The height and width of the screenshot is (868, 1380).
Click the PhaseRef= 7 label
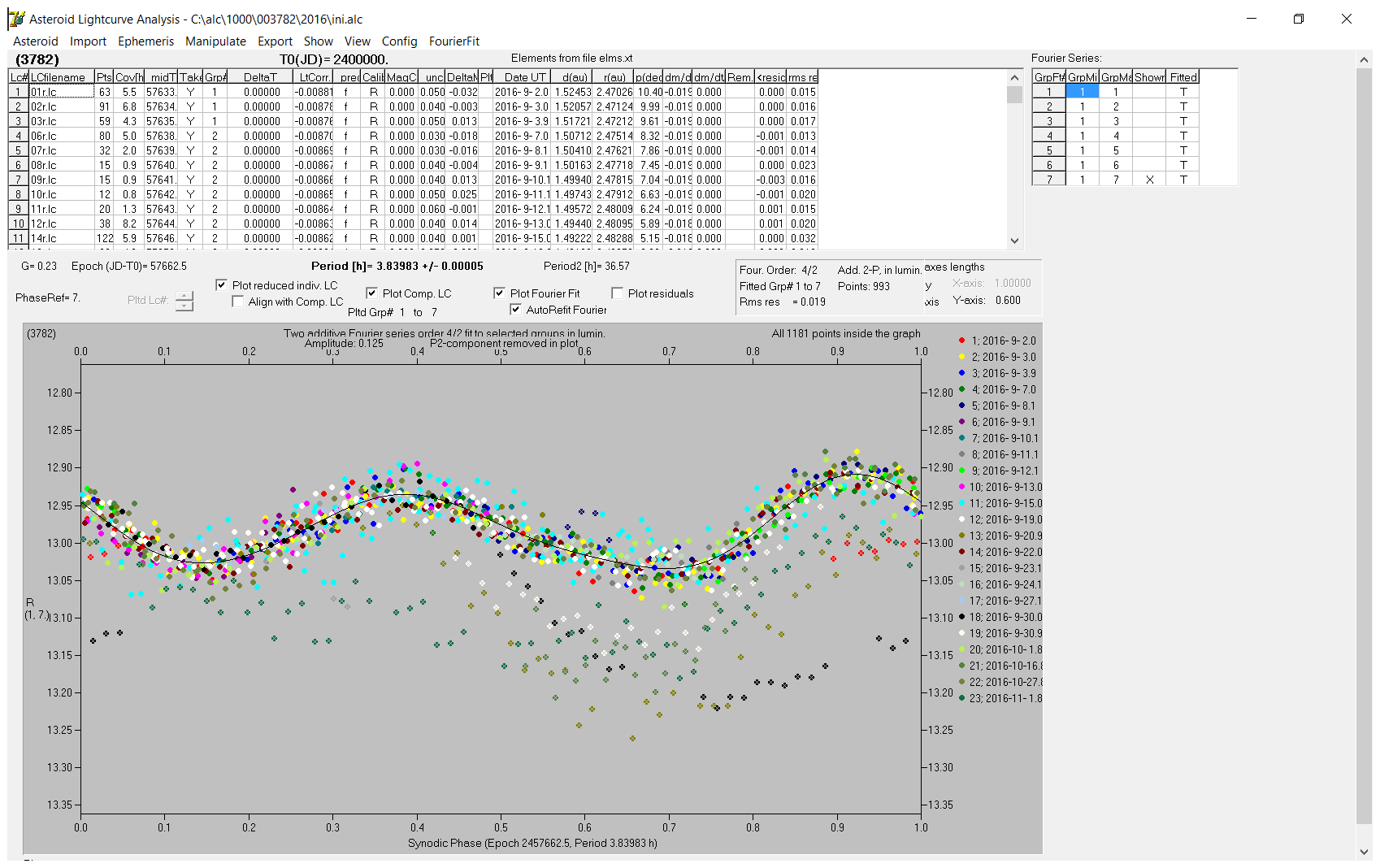pos(47,298)
